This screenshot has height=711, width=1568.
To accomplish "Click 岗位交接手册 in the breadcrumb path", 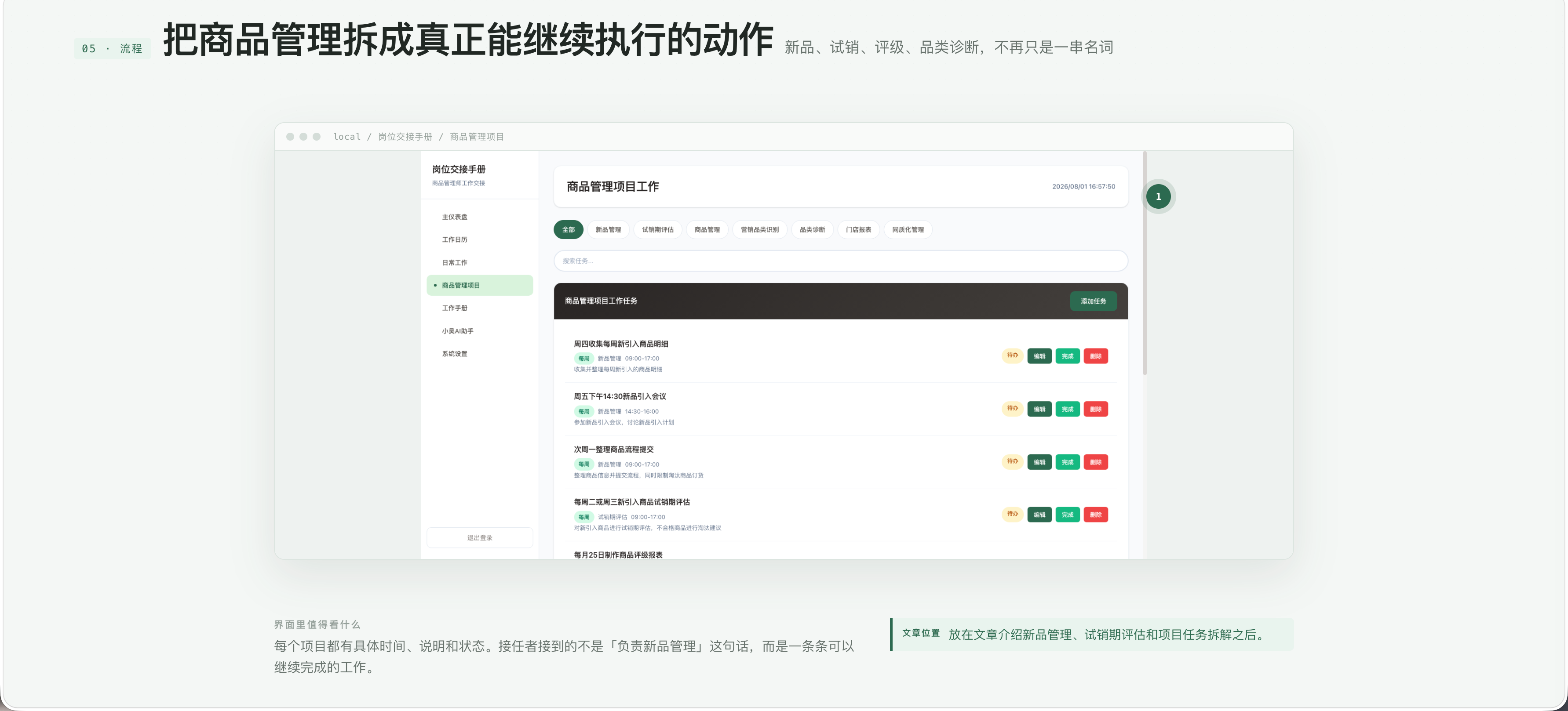I will pyautogui.click(x=405, y=137).
